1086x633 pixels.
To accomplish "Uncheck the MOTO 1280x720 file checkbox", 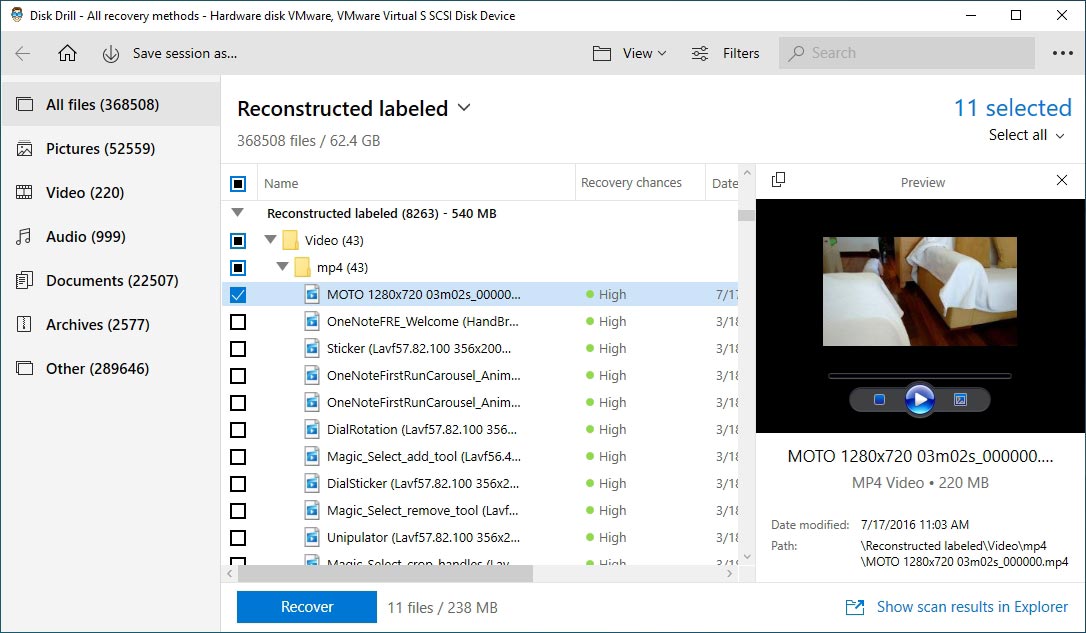I will 238,294.
